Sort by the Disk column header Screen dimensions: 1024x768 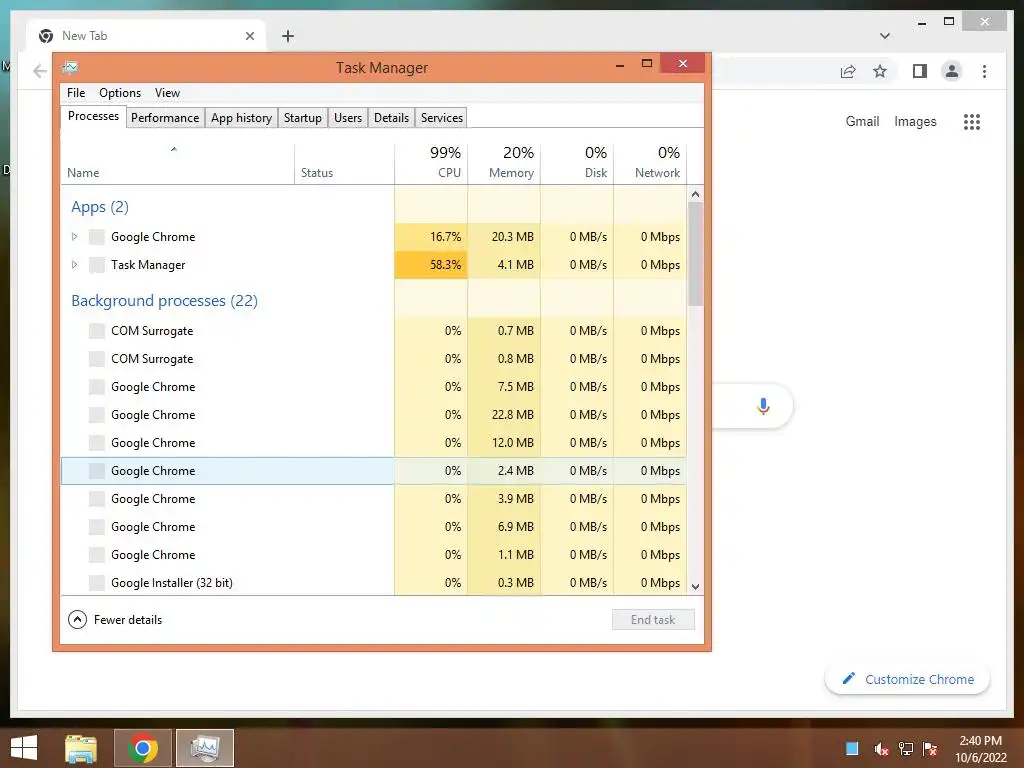(x=577, y=165)
